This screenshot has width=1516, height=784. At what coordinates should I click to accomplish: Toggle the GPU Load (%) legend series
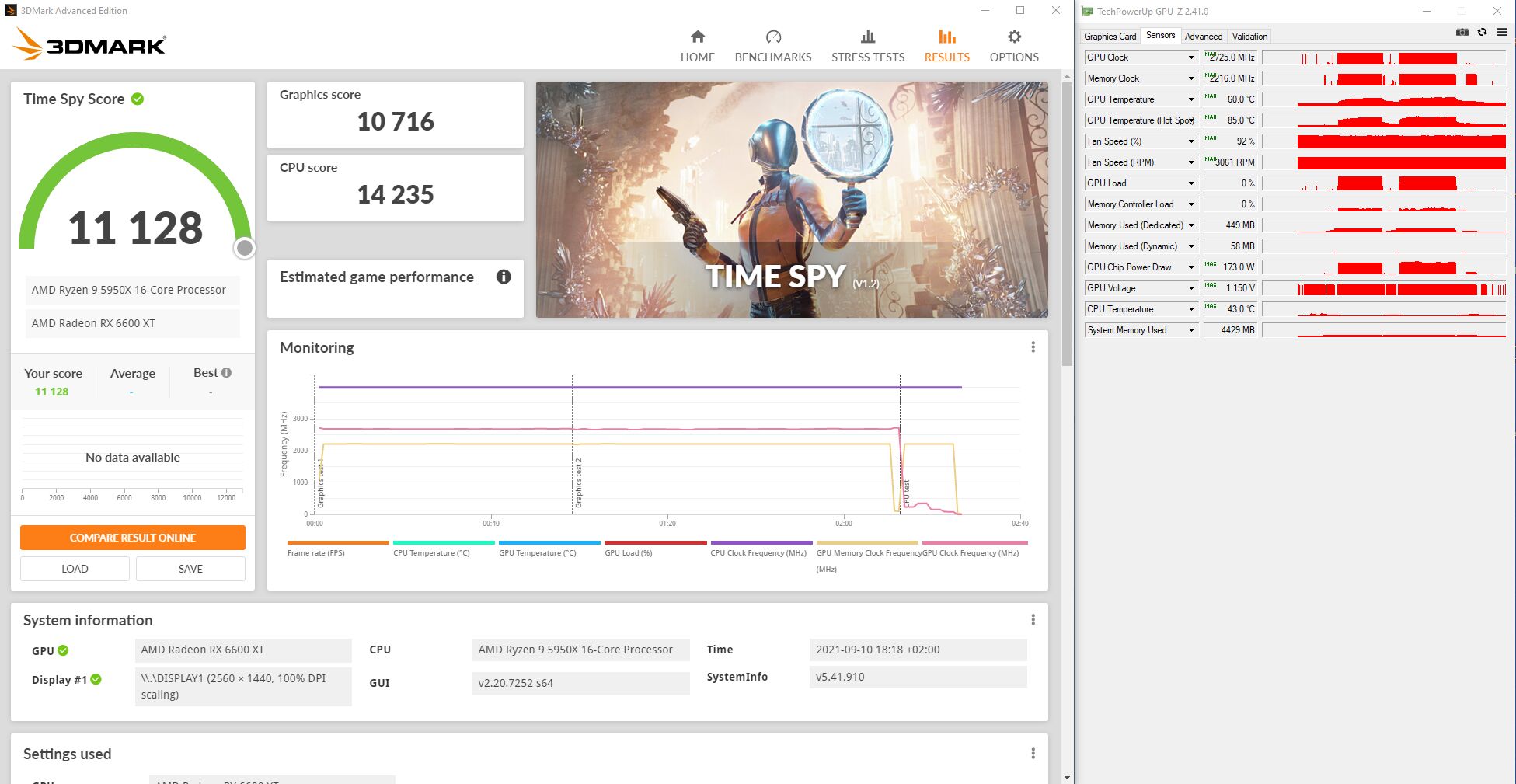coord(655,548)
